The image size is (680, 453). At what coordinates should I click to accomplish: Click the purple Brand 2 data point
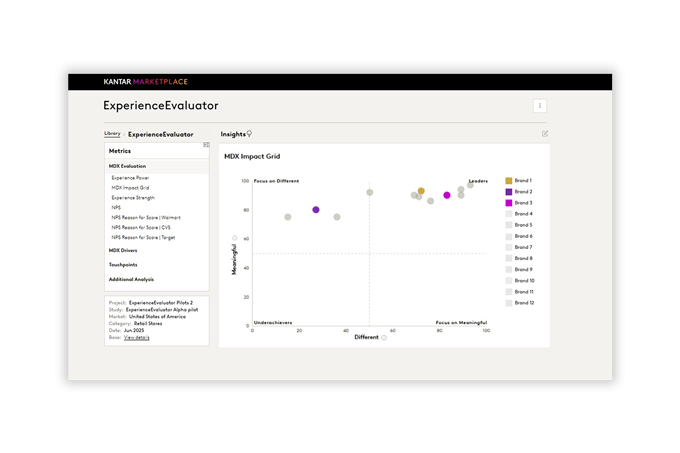pos(316,210)
